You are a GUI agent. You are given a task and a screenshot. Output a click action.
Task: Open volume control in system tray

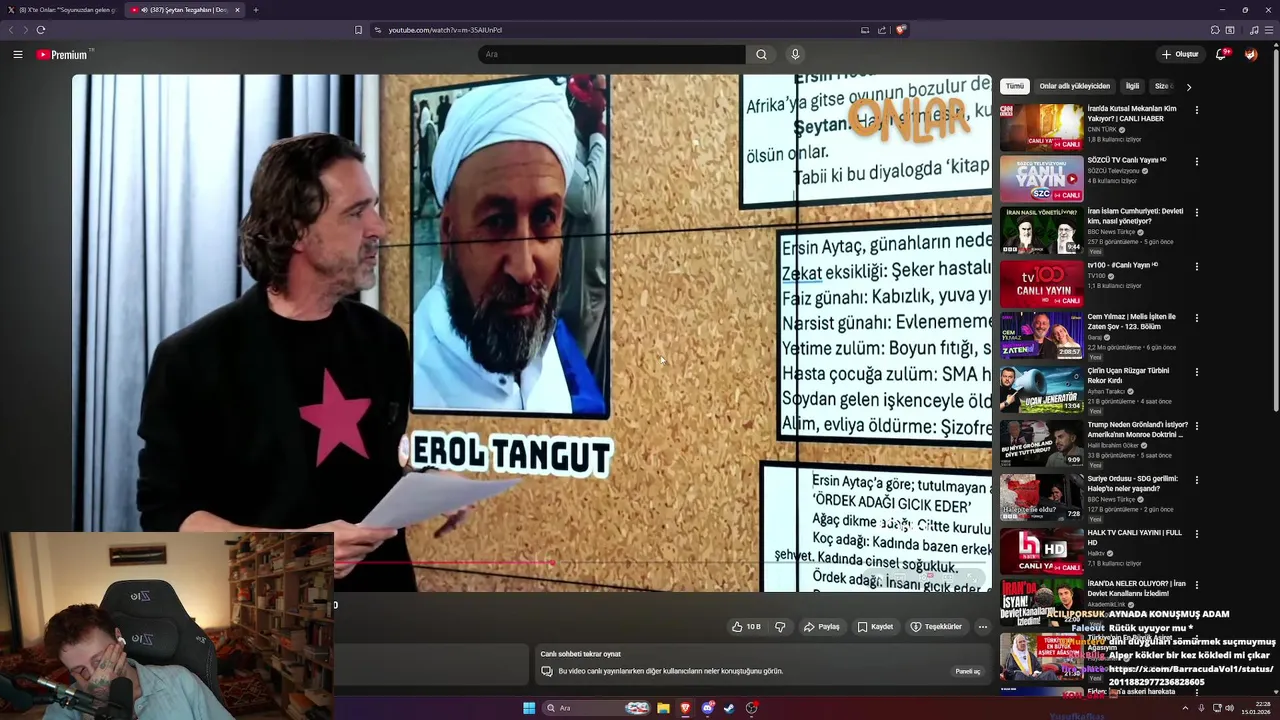(x=1230, y=708)
